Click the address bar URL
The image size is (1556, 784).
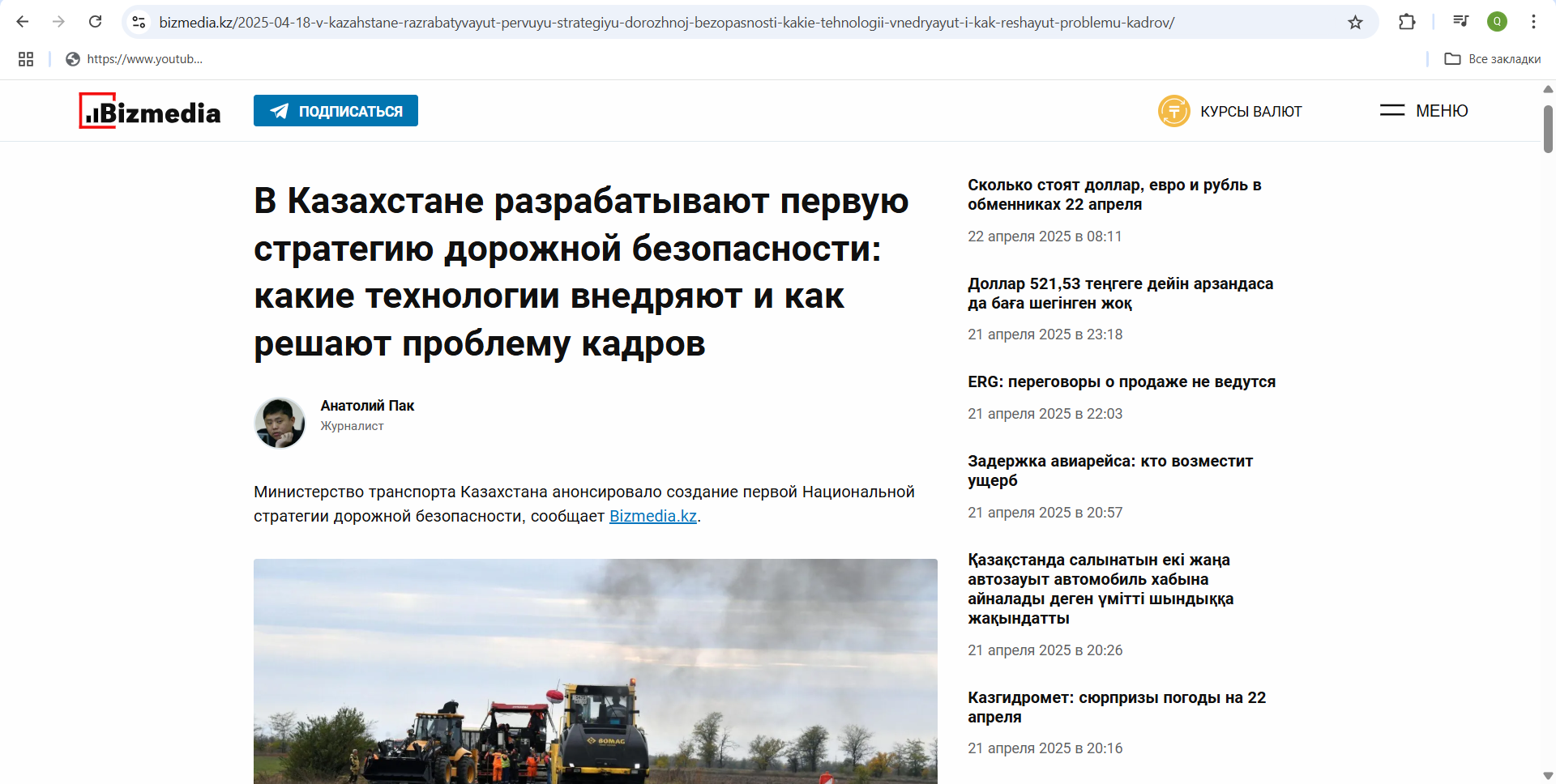tap(666, 23)
